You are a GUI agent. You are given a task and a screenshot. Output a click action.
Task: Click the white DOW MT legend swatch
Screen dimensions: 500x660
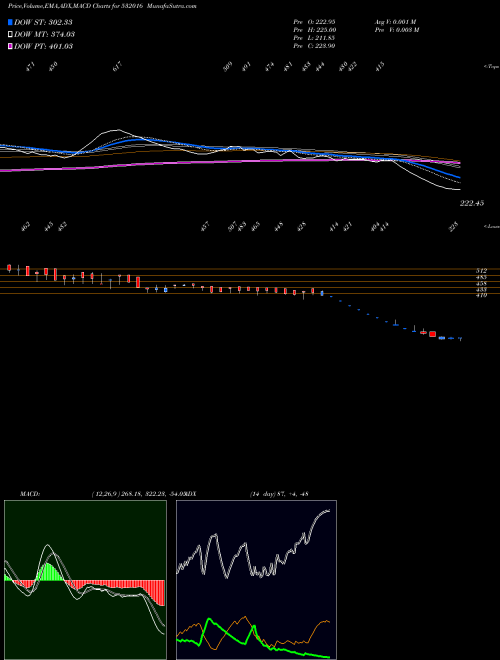click(11, 34)
